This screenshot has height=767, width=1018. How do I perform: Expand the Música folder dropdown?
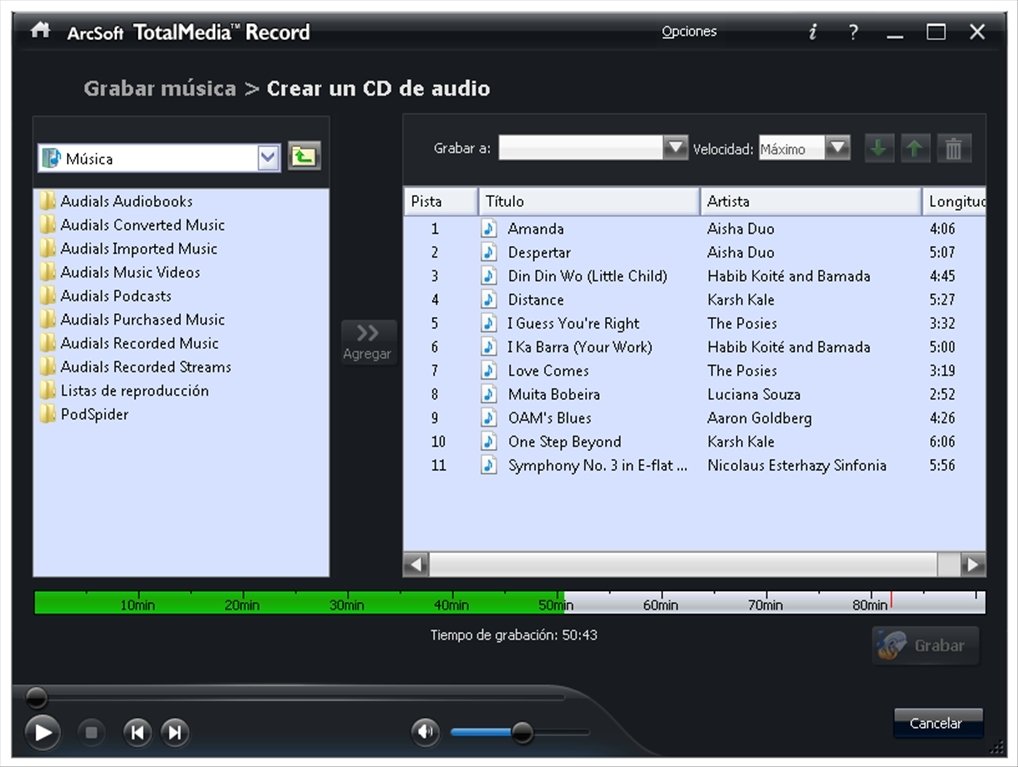click(x=268, y=158)
